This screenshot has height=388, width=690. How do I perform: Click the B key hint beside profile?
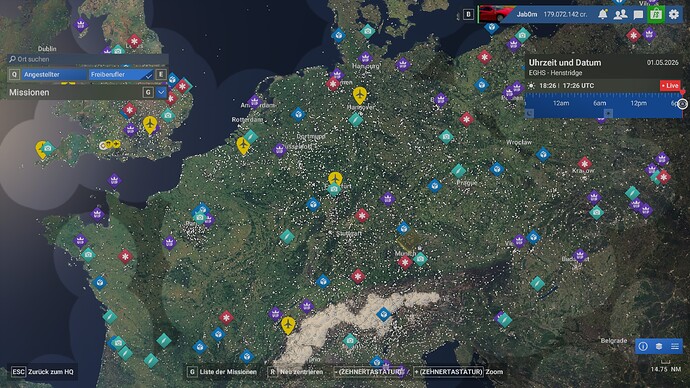[468, 15]
